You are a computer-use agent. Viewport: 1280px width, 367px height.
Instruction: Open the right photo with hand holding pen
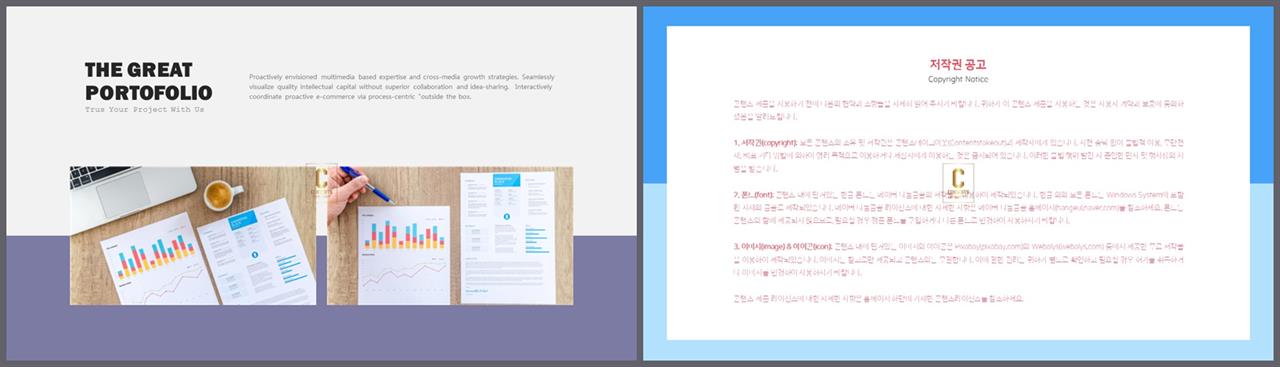[x=450, y=235]
